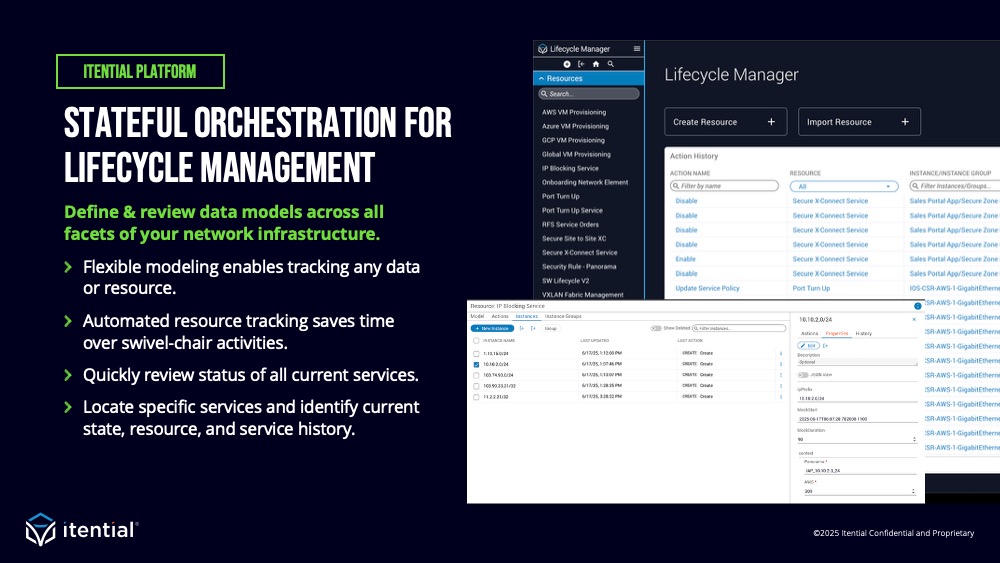Check the select-all checkbox in Instance Name header
The image size is (1000, 563).
coord(476,340)
